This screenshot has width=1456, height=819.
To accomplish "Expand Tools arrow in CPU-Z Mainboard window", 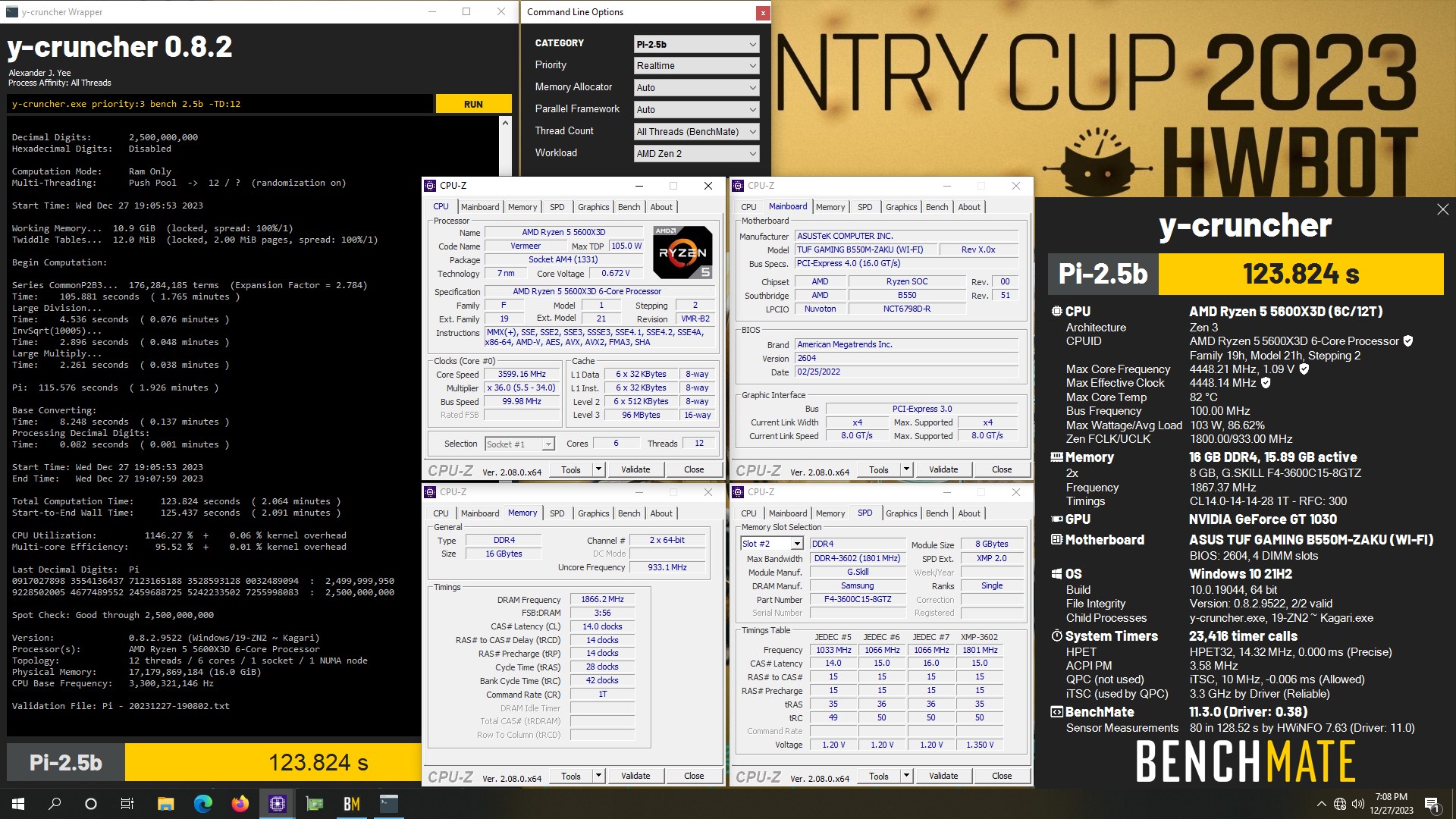I will 906,469.
